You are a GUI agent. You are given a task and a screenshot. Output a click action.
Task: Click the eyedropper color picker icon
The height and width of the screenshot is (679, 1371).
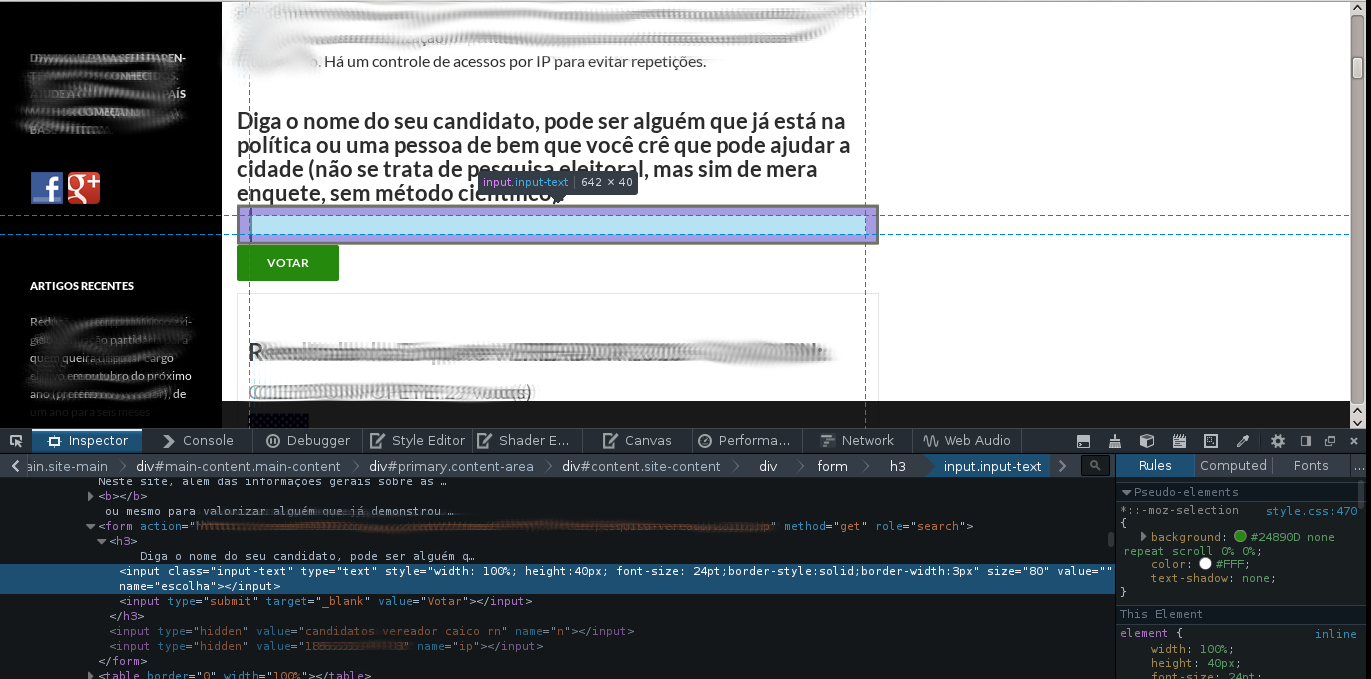pos(1243,441)
